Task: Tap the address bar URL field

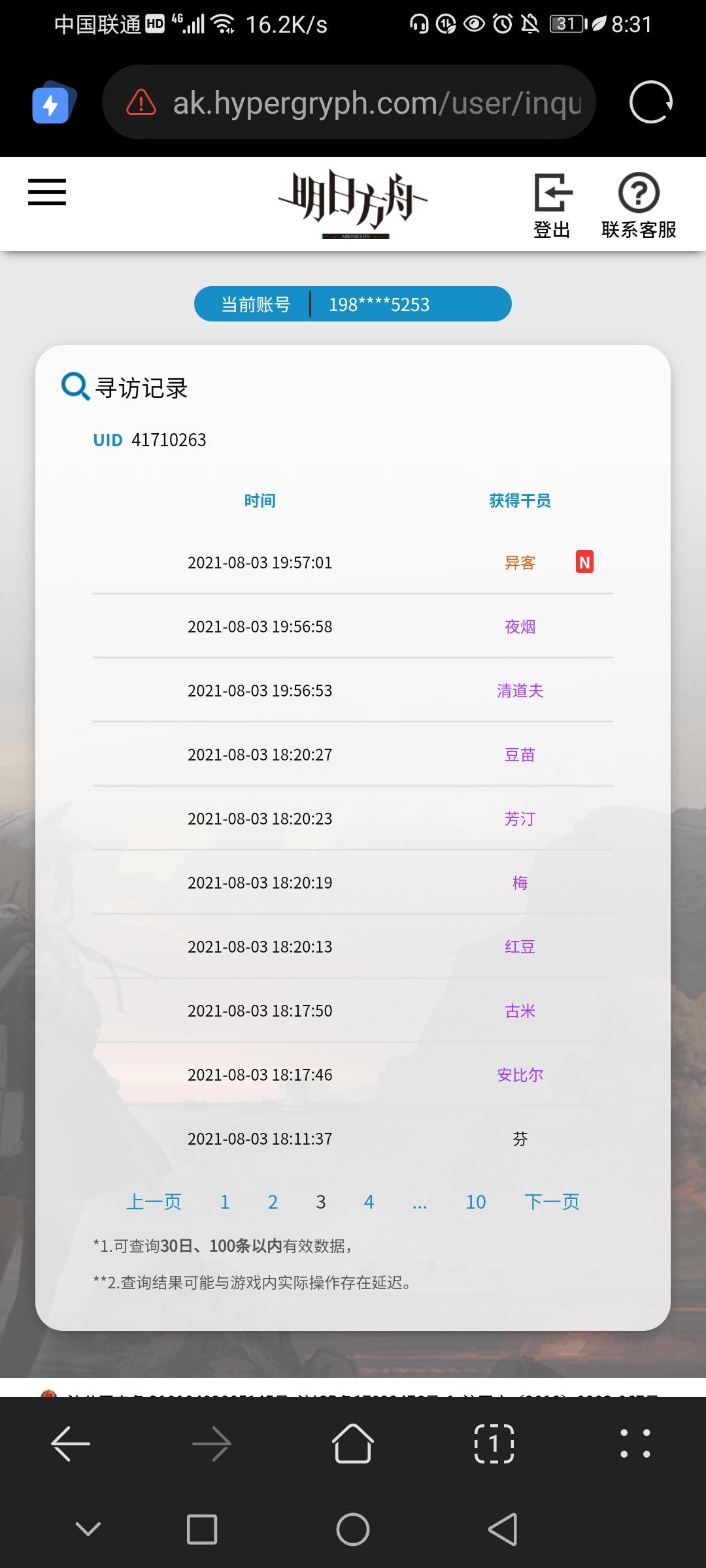Action: (349, 103)
